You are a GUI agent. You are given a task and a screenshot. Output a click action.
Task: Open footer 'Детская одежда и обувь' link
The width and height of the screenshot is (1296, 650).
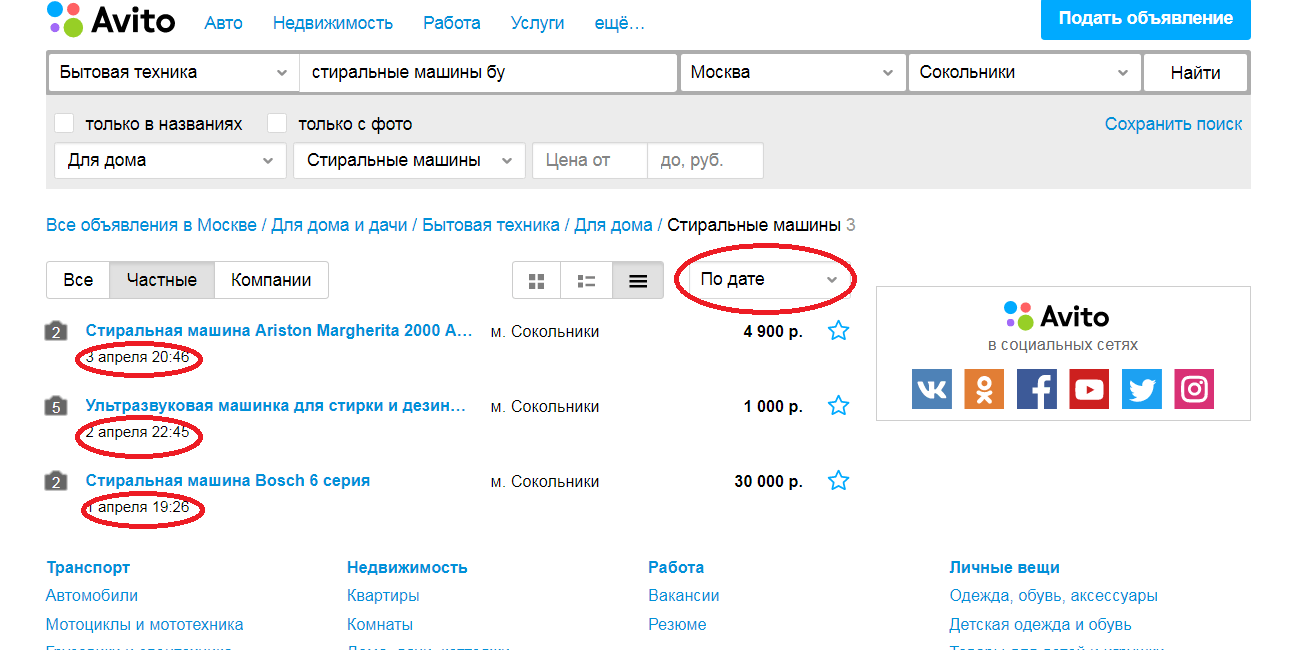click(1041, 624)
